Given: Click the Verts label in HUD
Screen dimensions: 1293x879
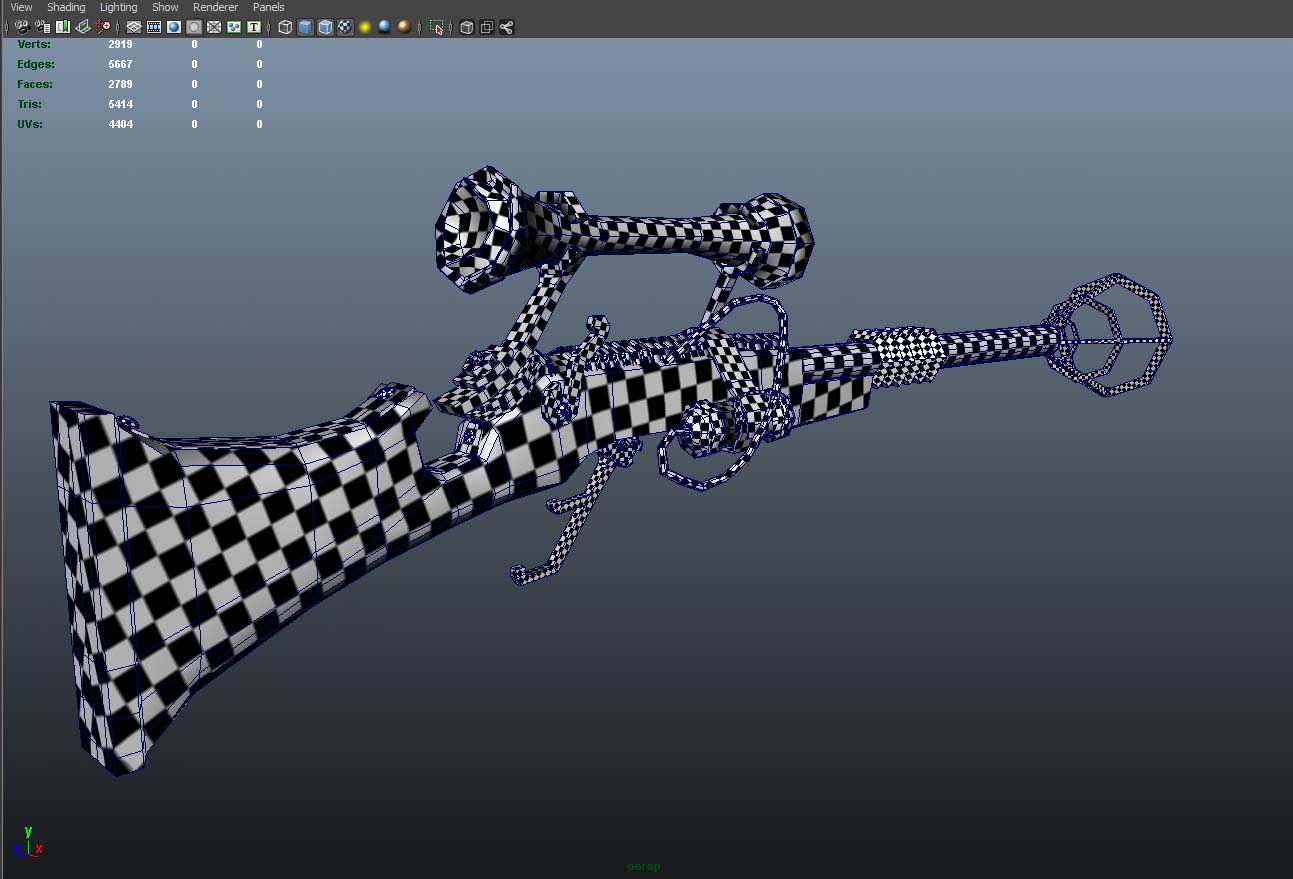Looking at the screenshot, I should [x=34, y=44].
